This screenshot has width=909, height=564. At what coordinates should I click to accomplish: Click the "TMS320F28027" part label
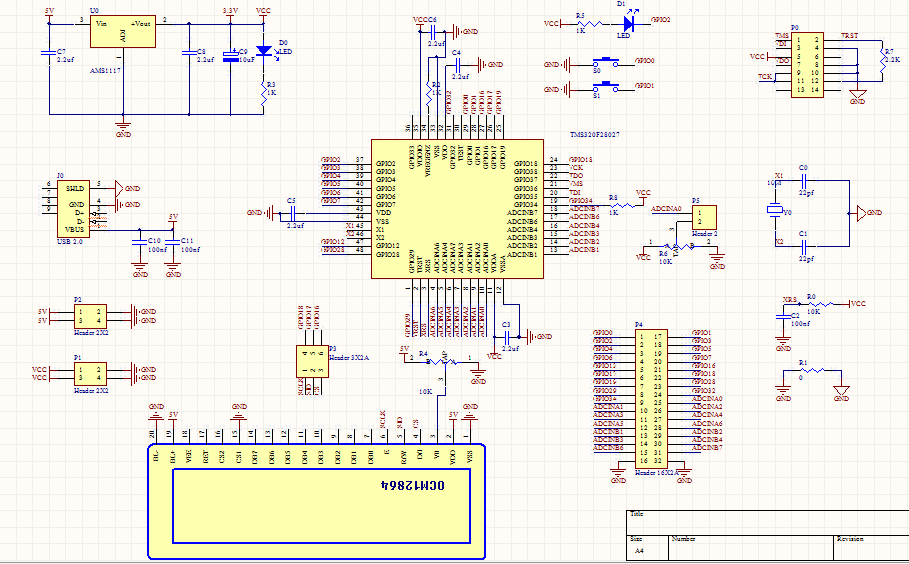(x=595, y=134)
